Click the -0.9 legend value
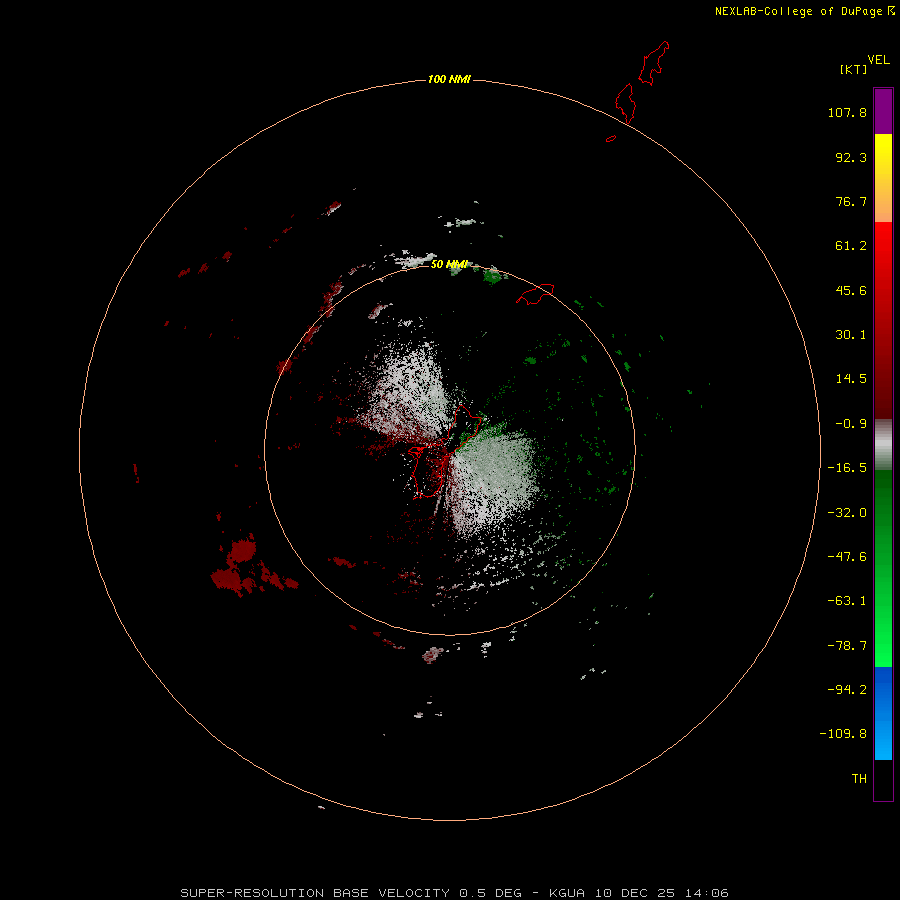The image size is (900, 900). 851,424
